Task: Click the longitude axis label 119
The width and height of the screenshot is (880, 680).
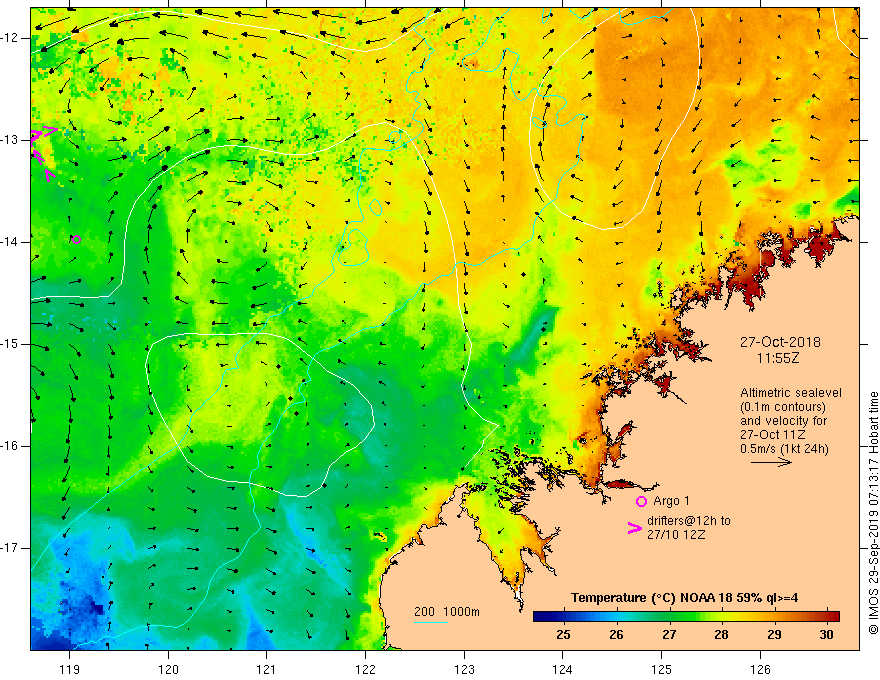Action: 70,669
